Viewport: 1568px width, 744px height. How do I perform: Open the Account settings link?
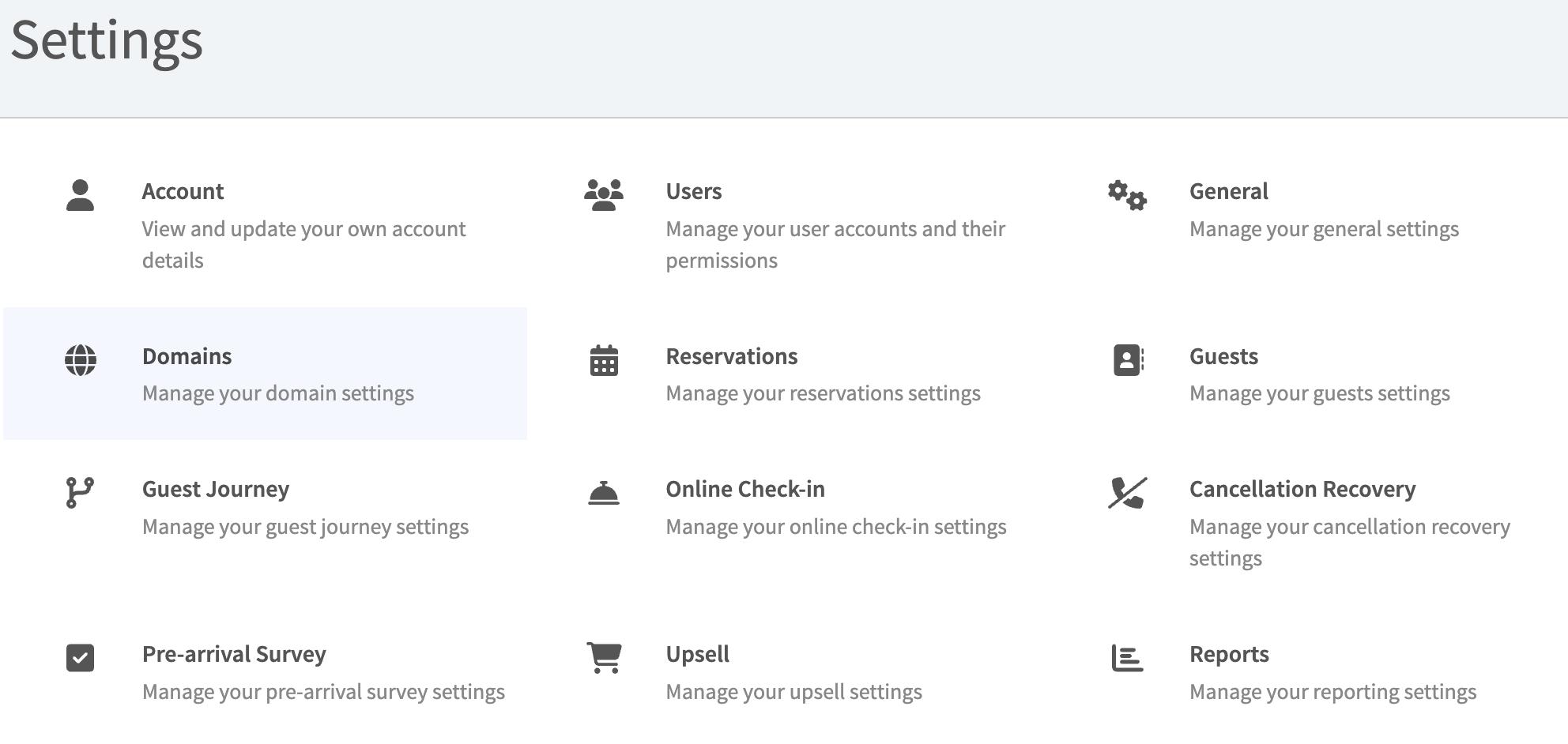pos(183,191)
